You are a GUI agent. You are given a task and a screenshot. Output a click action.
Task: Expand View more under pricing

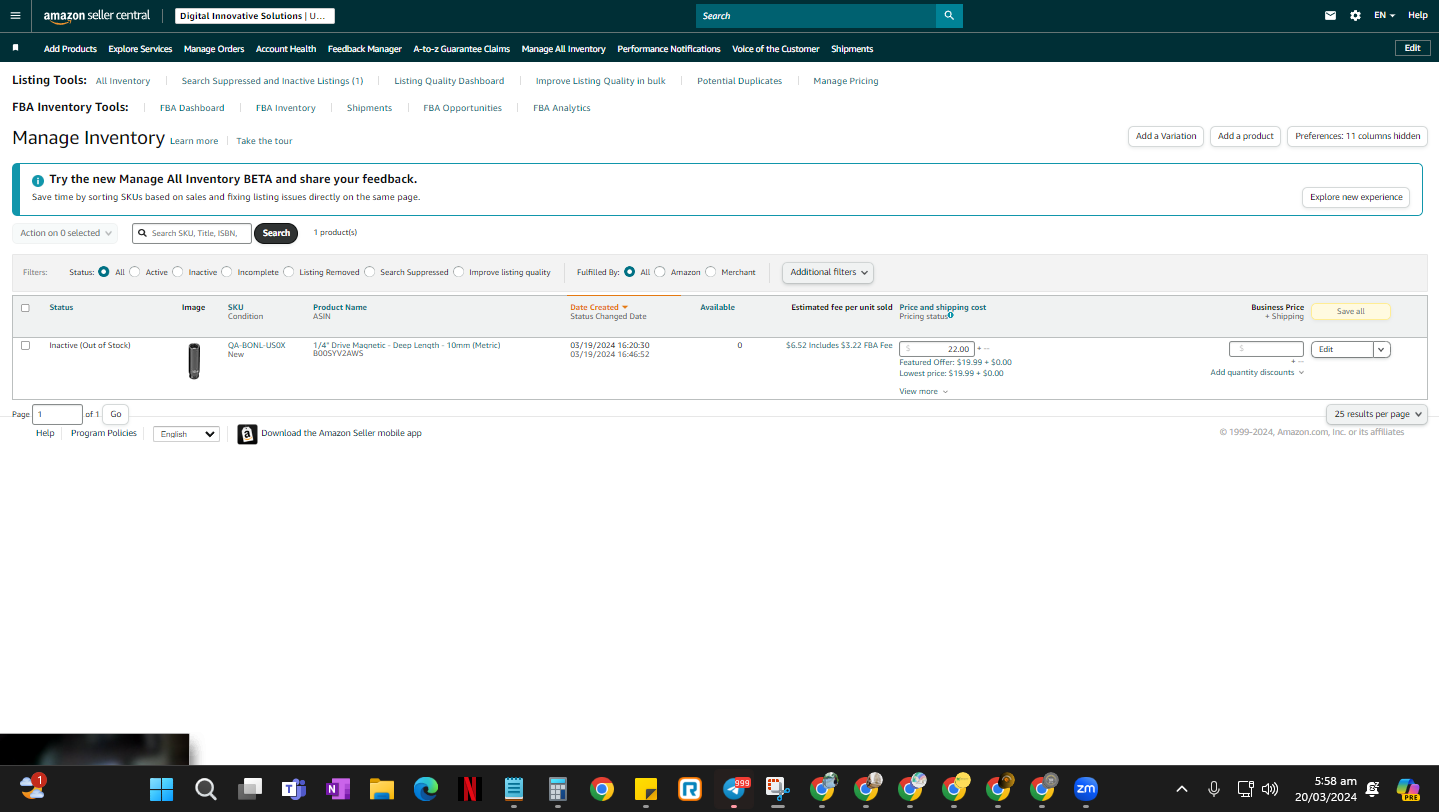(923, 392)
